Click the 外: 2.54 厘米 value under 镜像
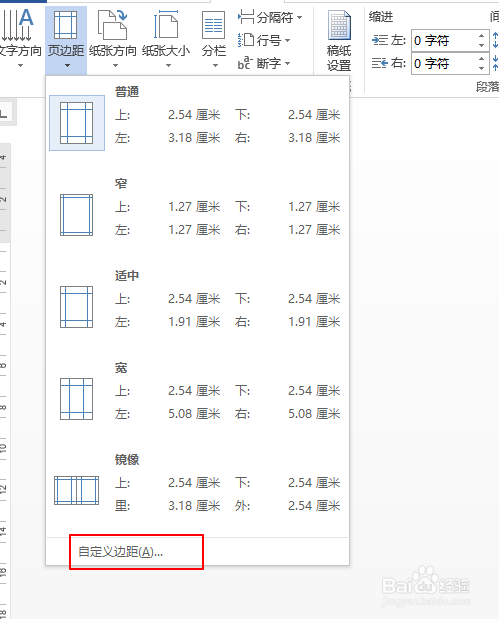Viewport: 499px width, 619px height. pos(314,506)
